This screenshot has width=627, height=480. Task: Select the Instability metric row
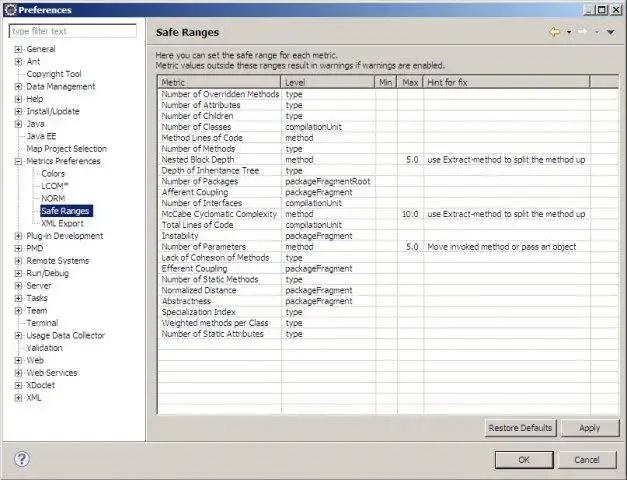point(388,236)
